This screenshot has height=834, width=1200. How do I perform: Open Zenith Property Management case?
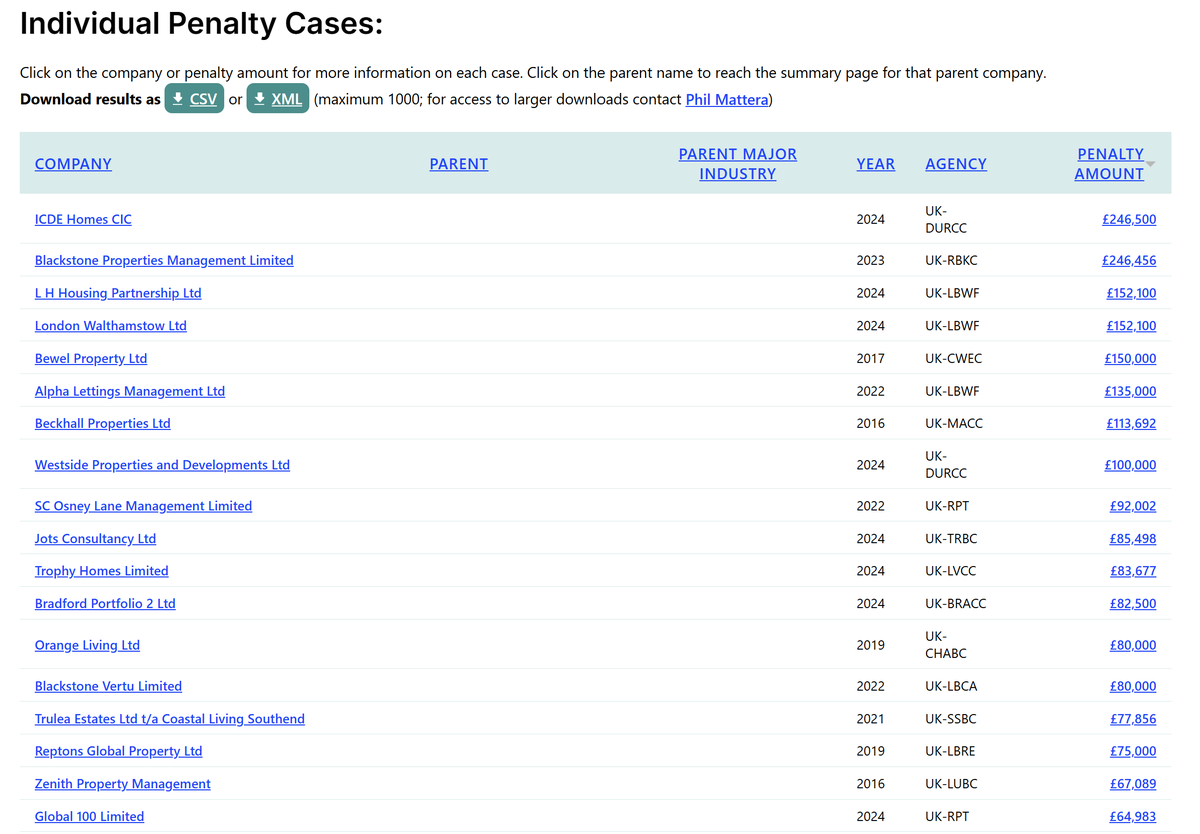[123, 784]
